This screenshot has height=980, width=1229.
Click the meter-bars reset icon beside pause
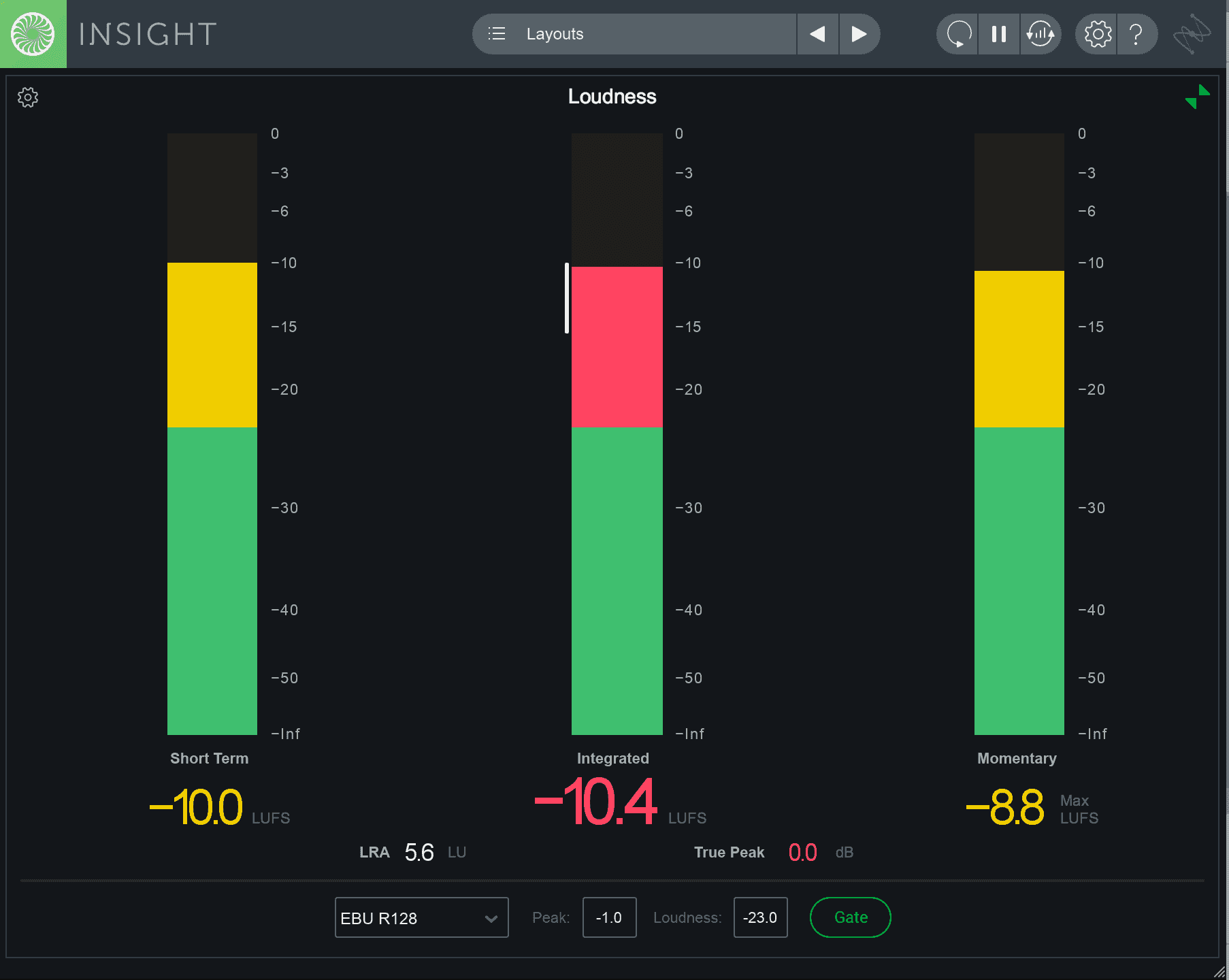(x=1040, y=34)
